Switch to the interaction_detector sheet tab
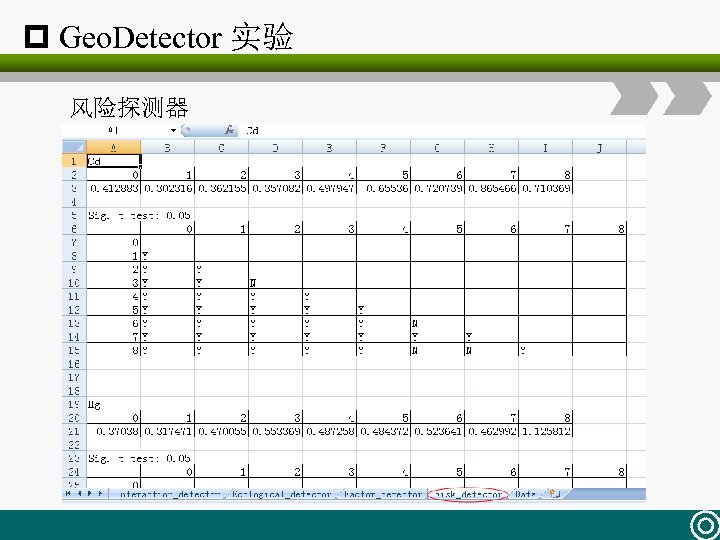Viewport: 720px width, 540px height. [171, 495]
